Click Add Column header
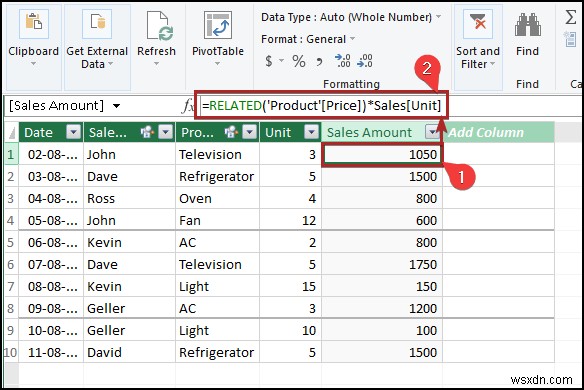Viewport: 584px width, 390px height. tap(498, 132)
